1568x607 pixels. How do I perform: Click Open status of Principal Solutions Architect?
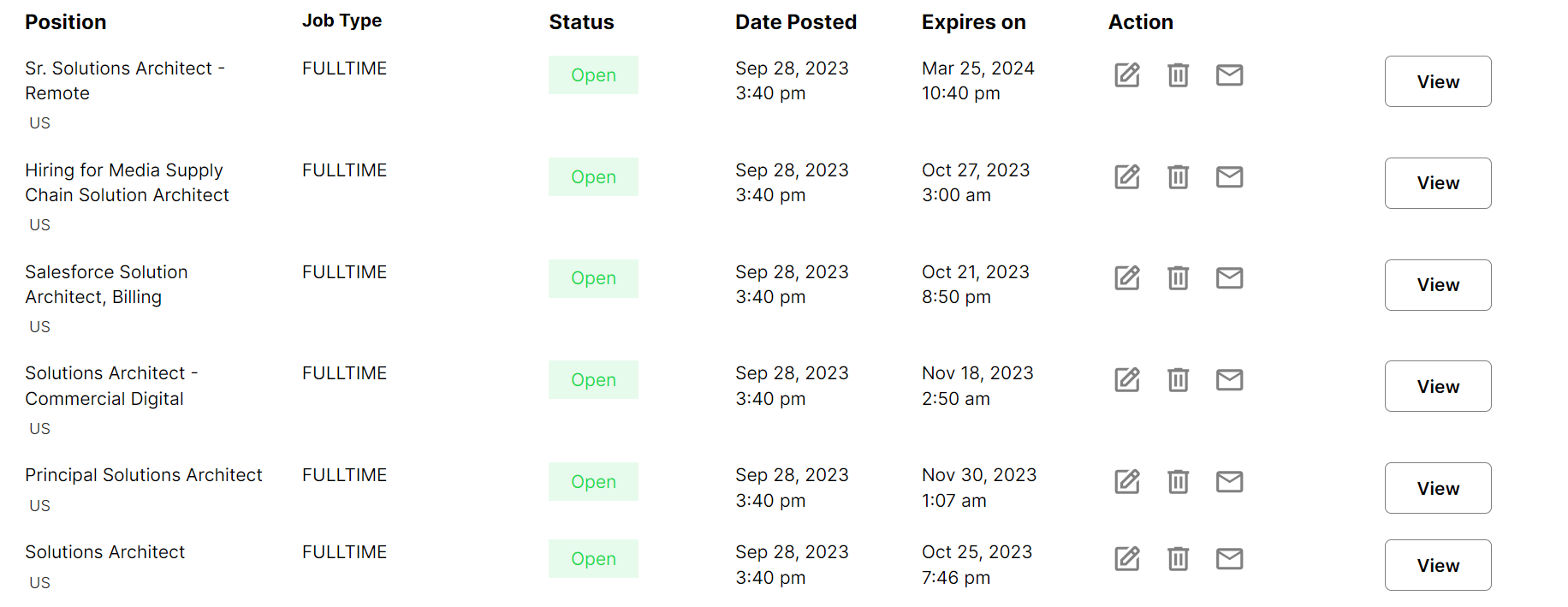593,482
